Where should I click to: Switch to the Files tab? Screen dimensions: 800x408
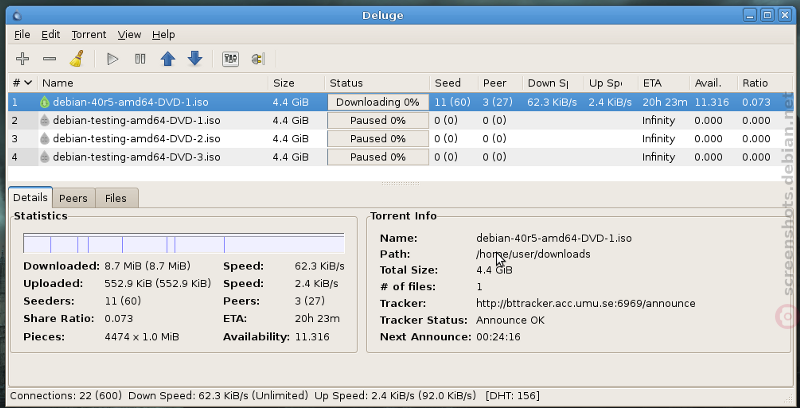[x=116, y=198]
